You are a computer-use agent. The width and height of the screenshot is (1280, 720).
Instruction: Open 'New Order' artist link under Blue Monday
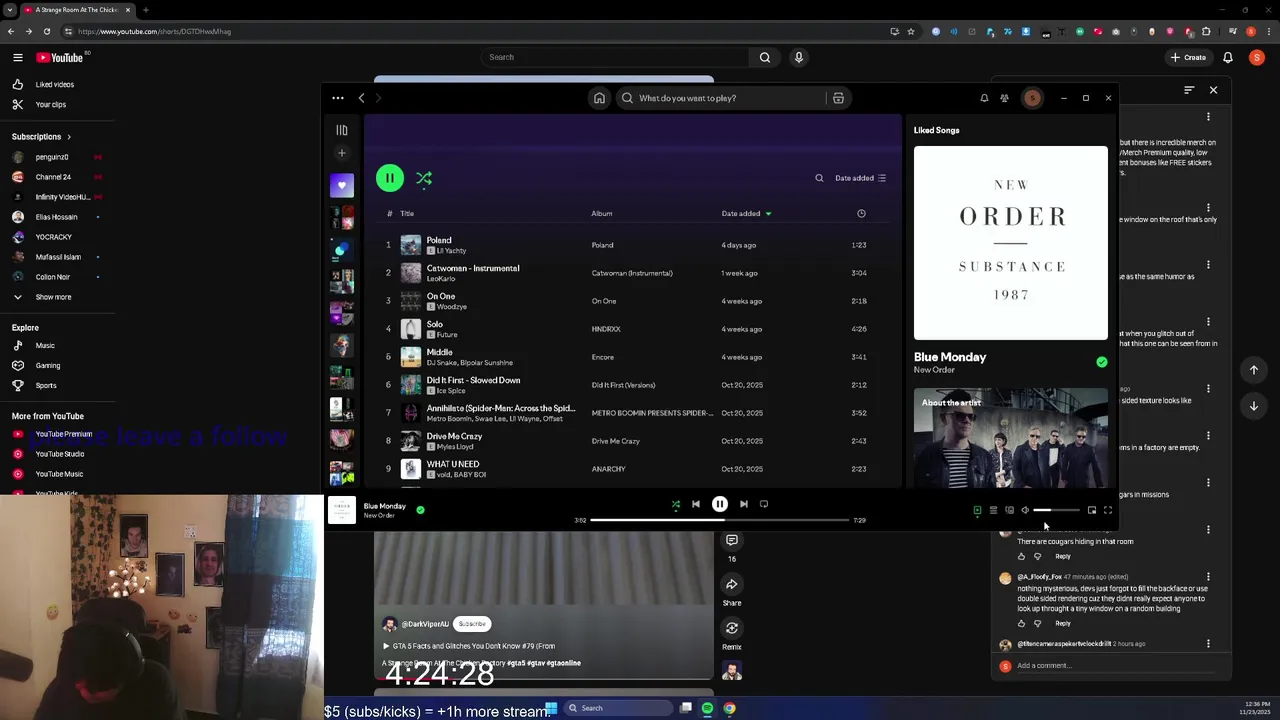pos(934,370)
